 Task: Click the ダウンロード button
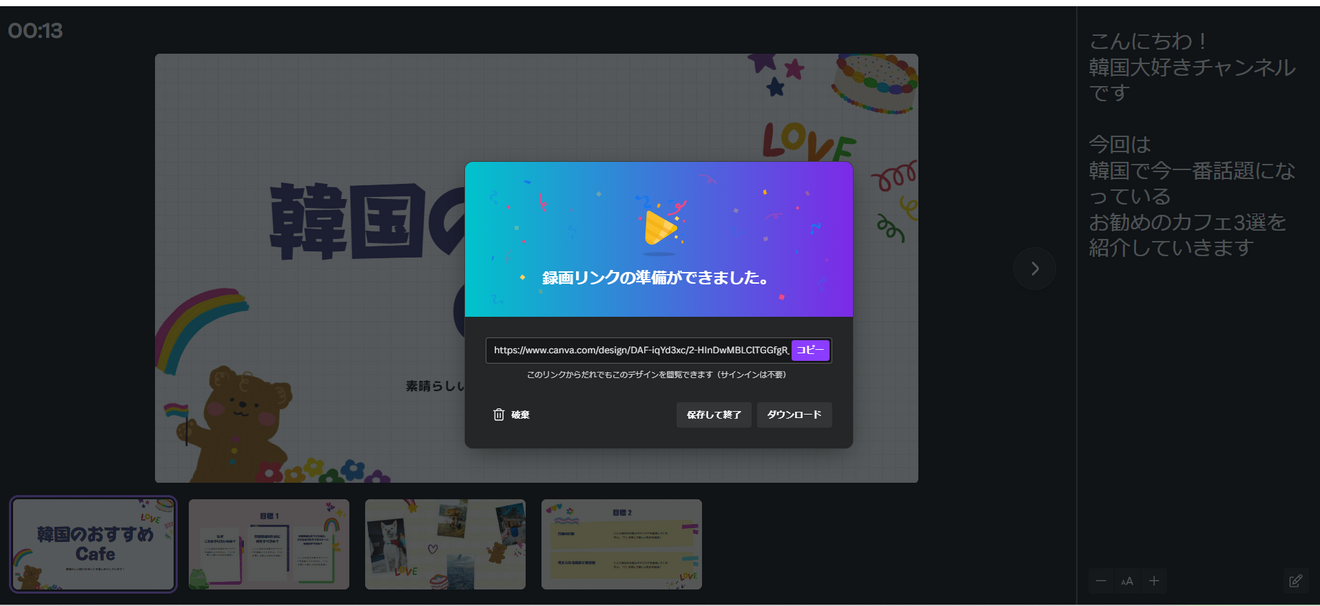tap(794, 414)
